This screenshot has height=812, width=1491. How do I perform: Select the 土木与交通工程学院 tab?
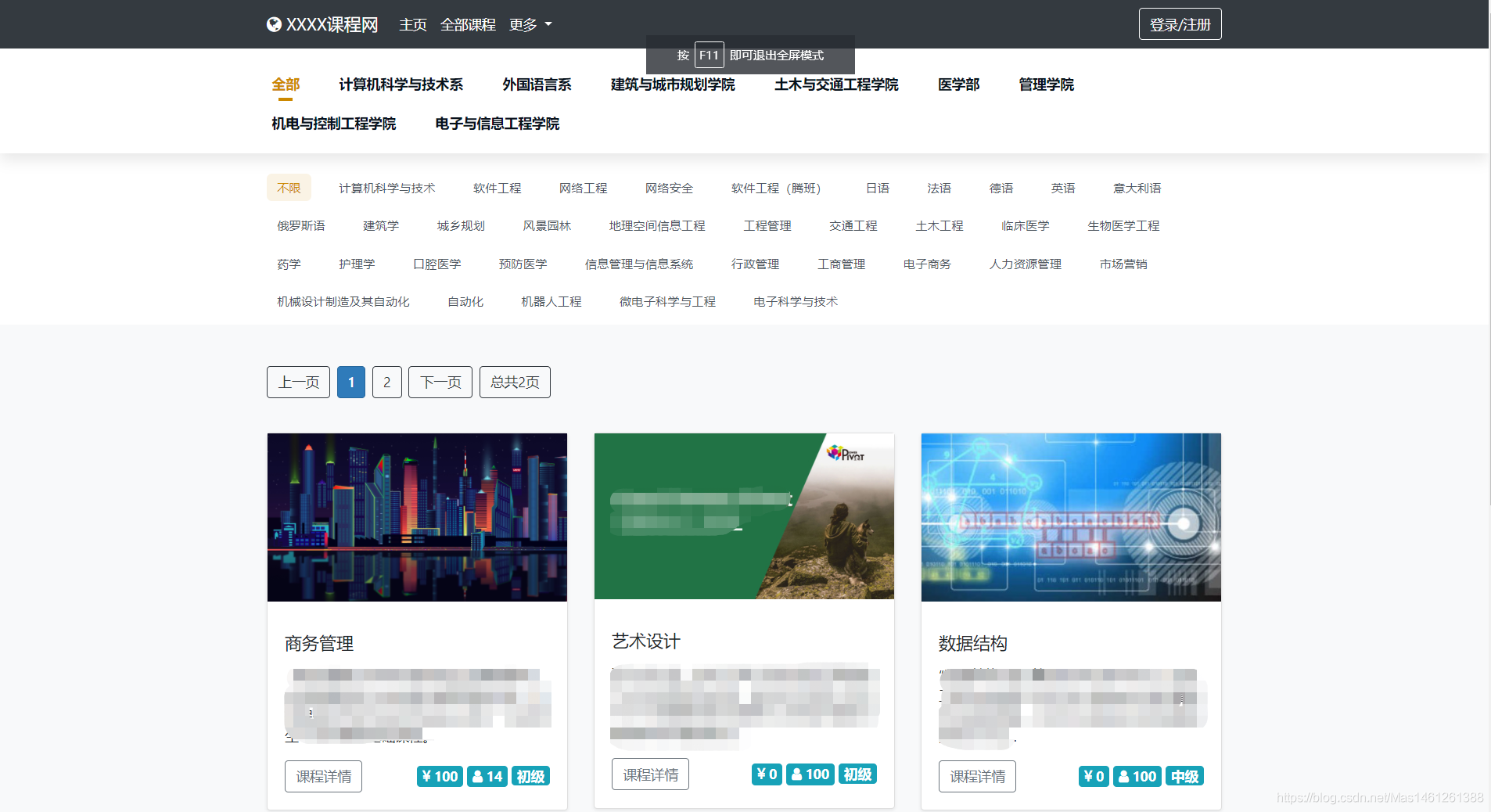[836, 84]
